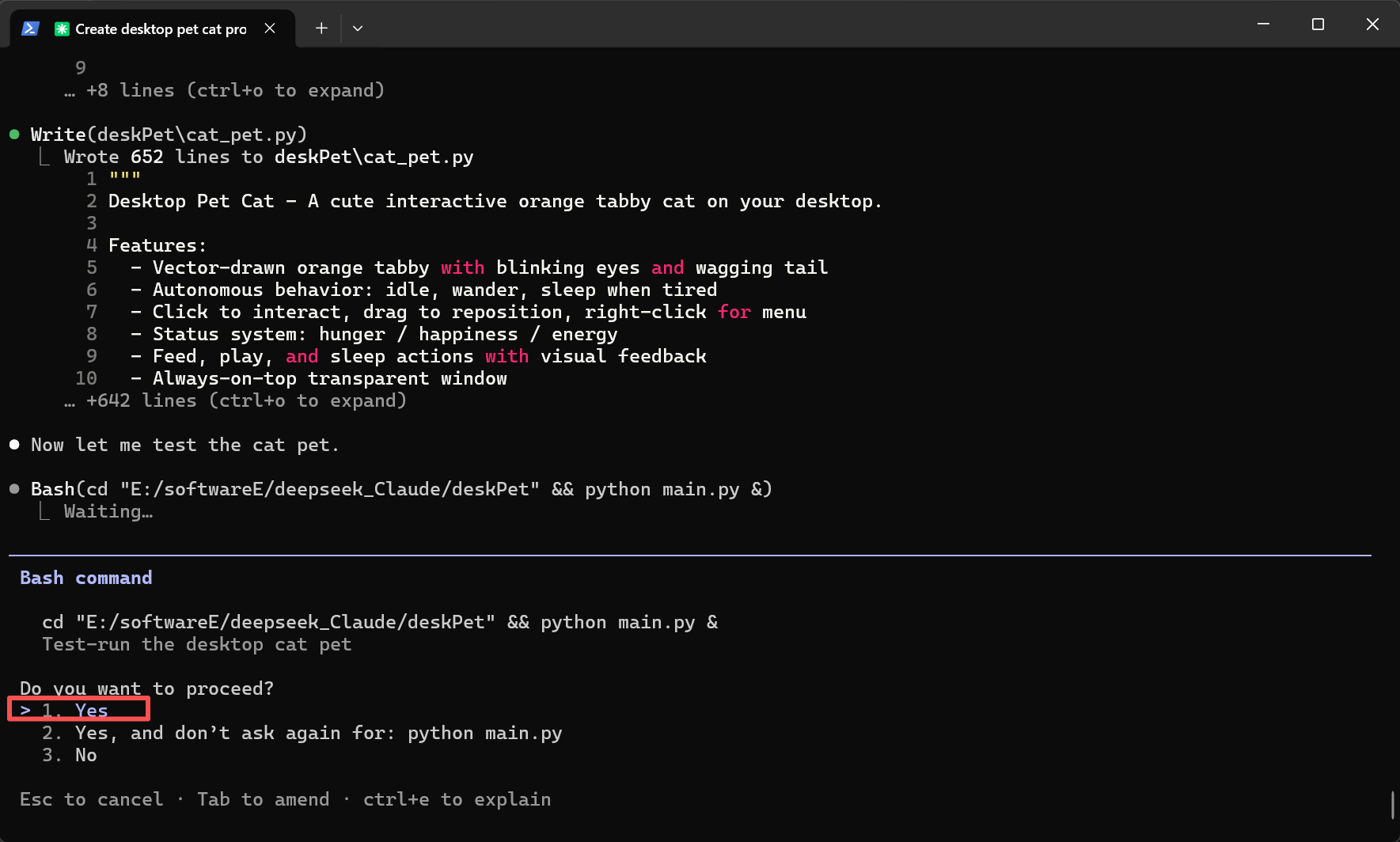Click the 'Autonomous behavior: idle, wander' line
The height and width of the screenshot is (842, 1400).
click(x=424, y=290)
